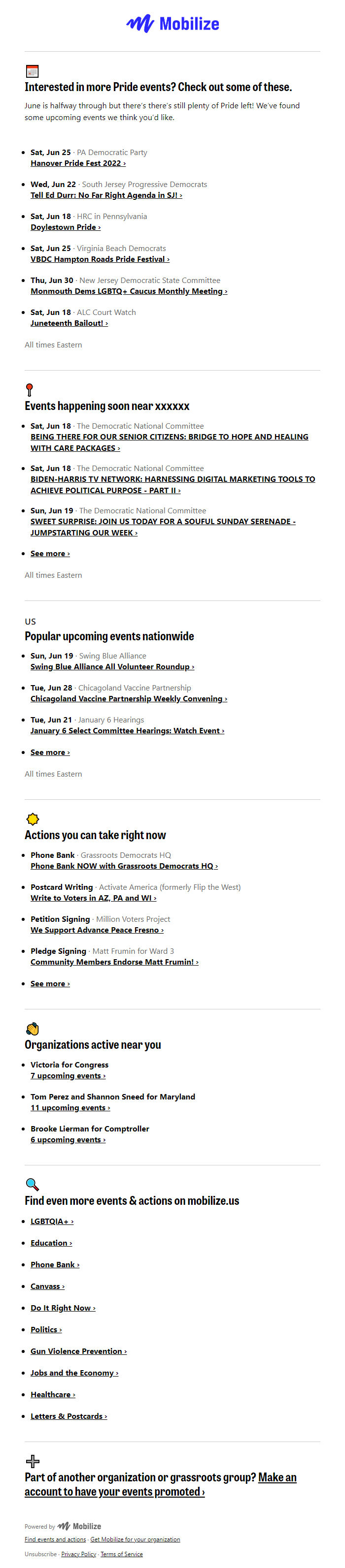
Task: View Victoria for Congress 7 upcoming events
Action: (68, 1075)
